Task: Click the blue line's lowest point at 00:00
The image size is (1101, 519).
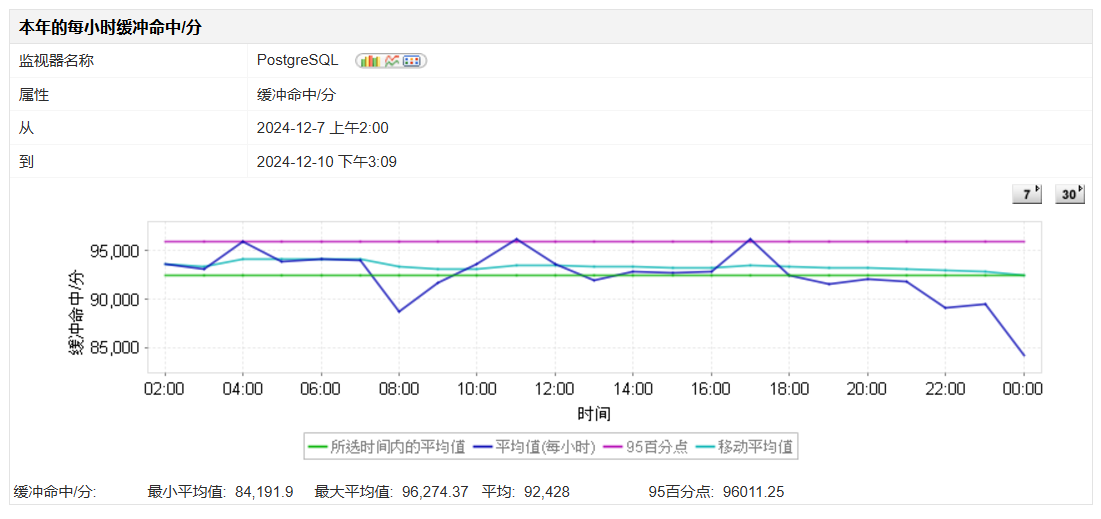Action: click(1023, 355)
